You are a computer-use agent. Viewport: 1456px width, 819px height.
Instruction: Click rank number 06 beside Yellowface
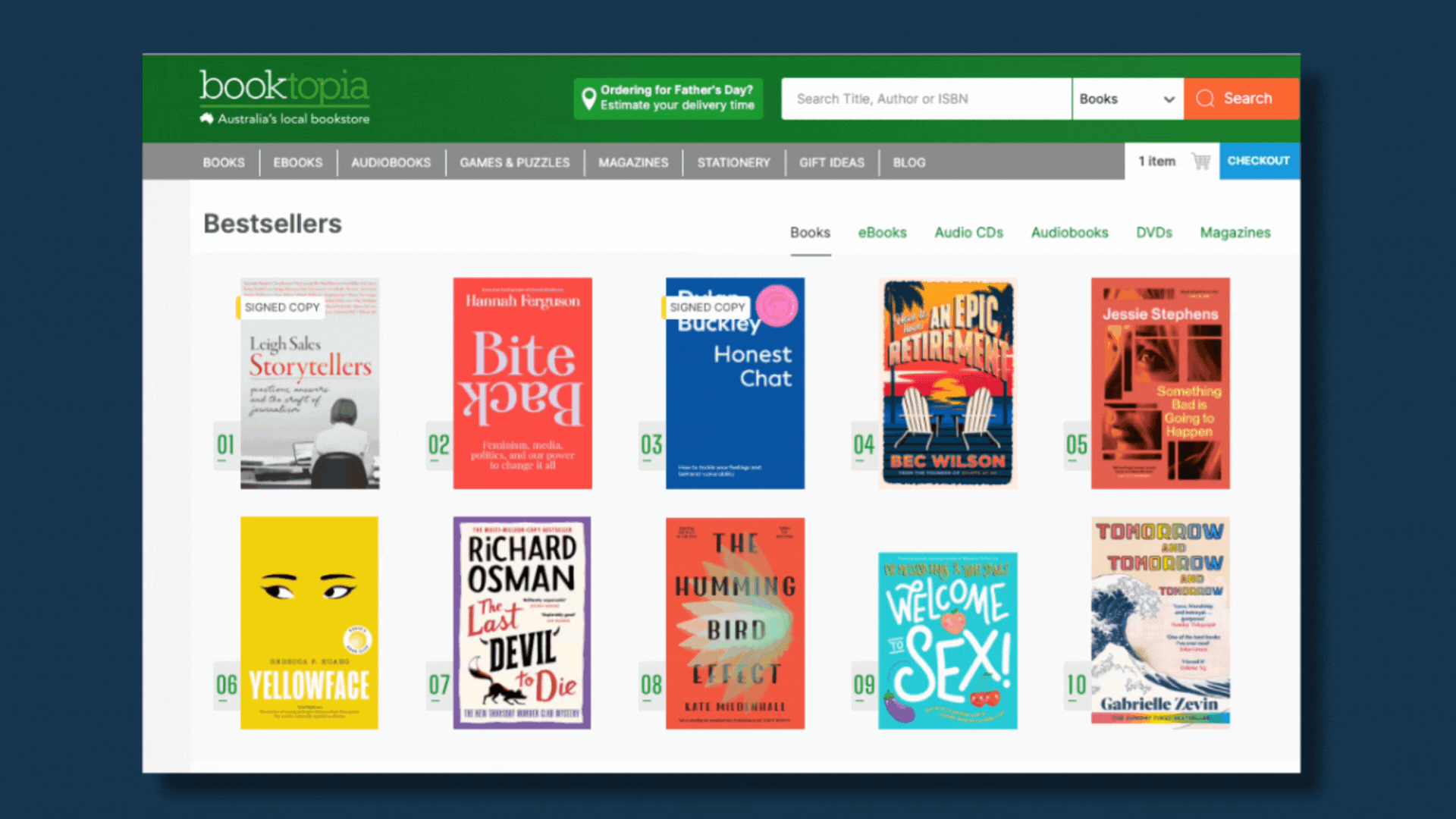(x=226, y=686)
